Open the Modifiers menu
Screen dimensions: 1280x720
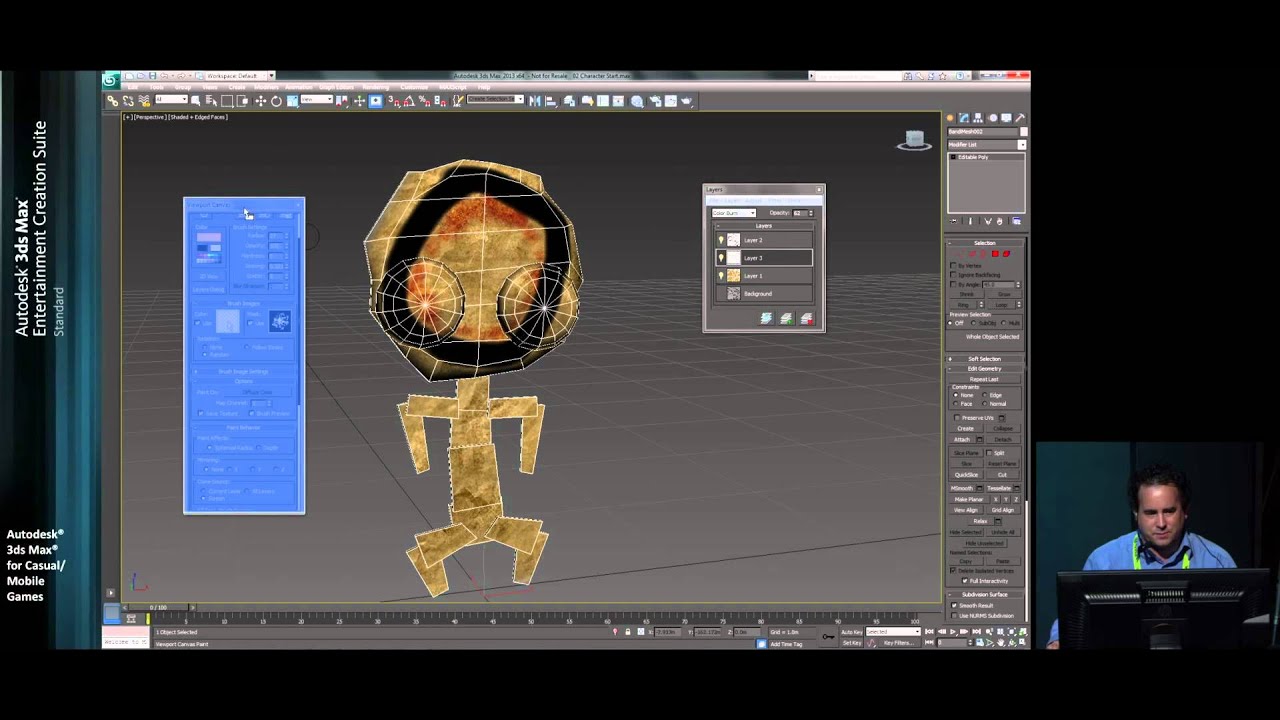coord(266,87)
